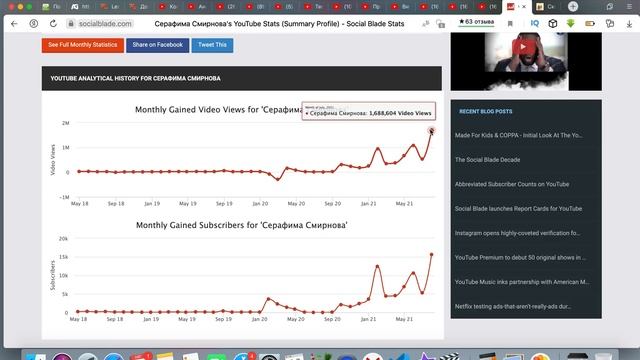Viewport: 640px width, 360px height.
Task: Click 'Monthly Gained Subscribers' chart title
Action: pyautogui.click(x=242, y=225)
